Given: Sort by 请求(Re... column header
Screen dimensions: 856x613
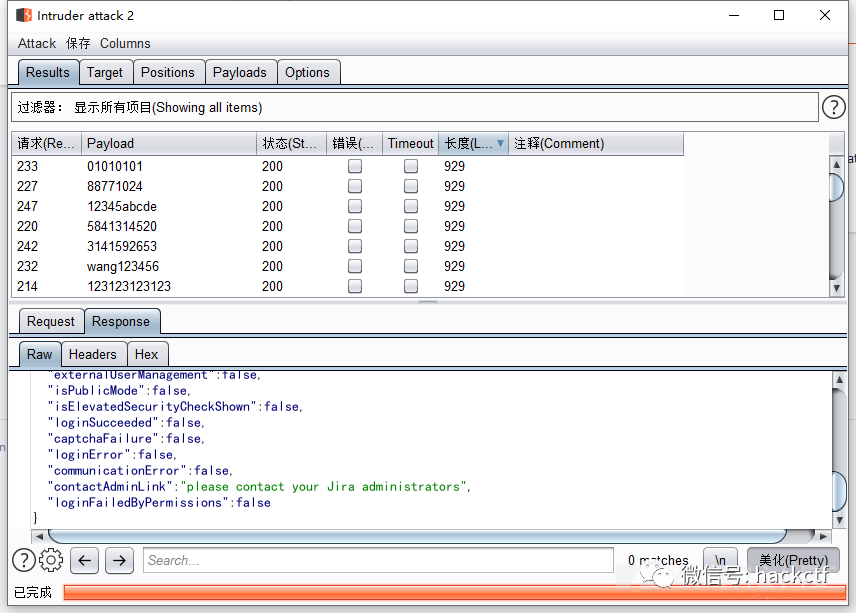Looking at the screenshot, I should click(x=46, y=144).
